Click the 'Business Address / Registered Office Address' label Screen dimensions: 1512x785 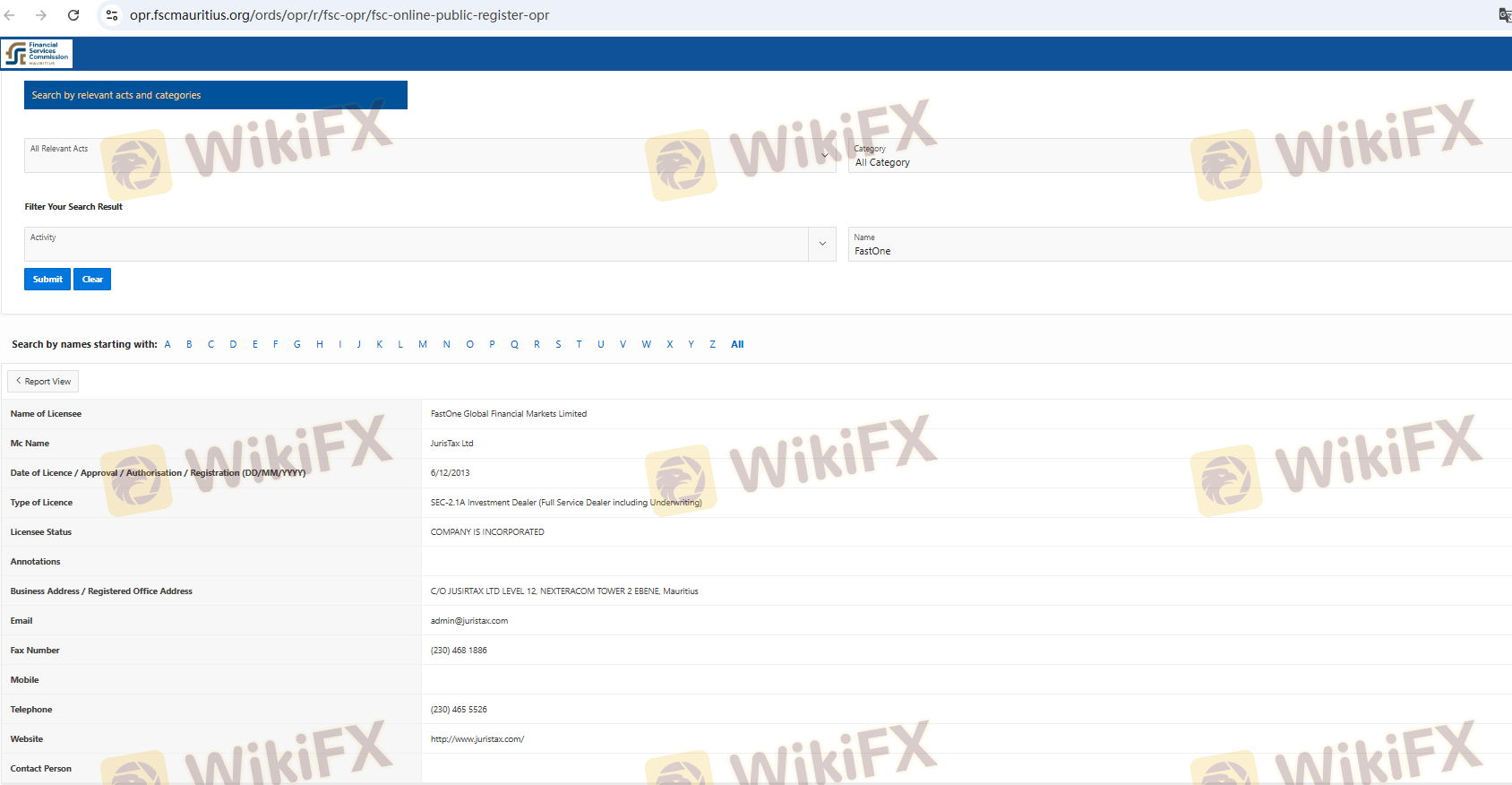[101, 591]
